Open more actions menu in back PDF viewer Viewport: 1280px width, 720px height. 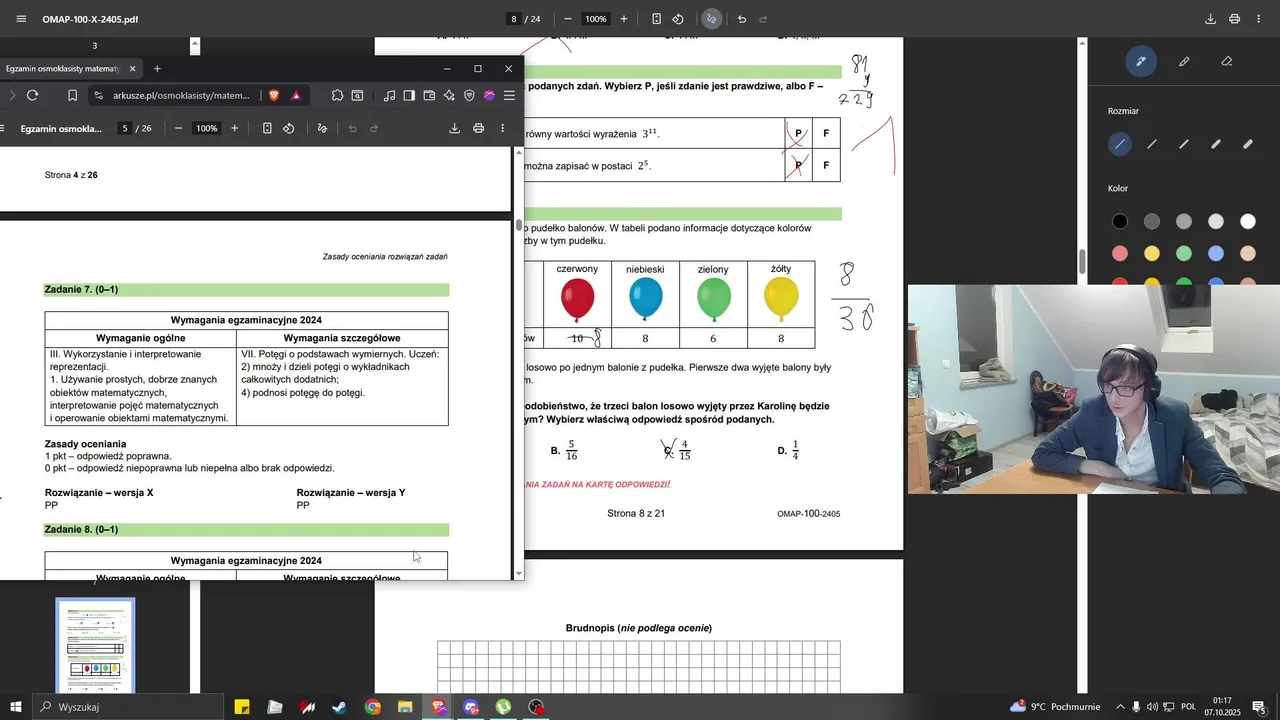tap(1258, 19)
